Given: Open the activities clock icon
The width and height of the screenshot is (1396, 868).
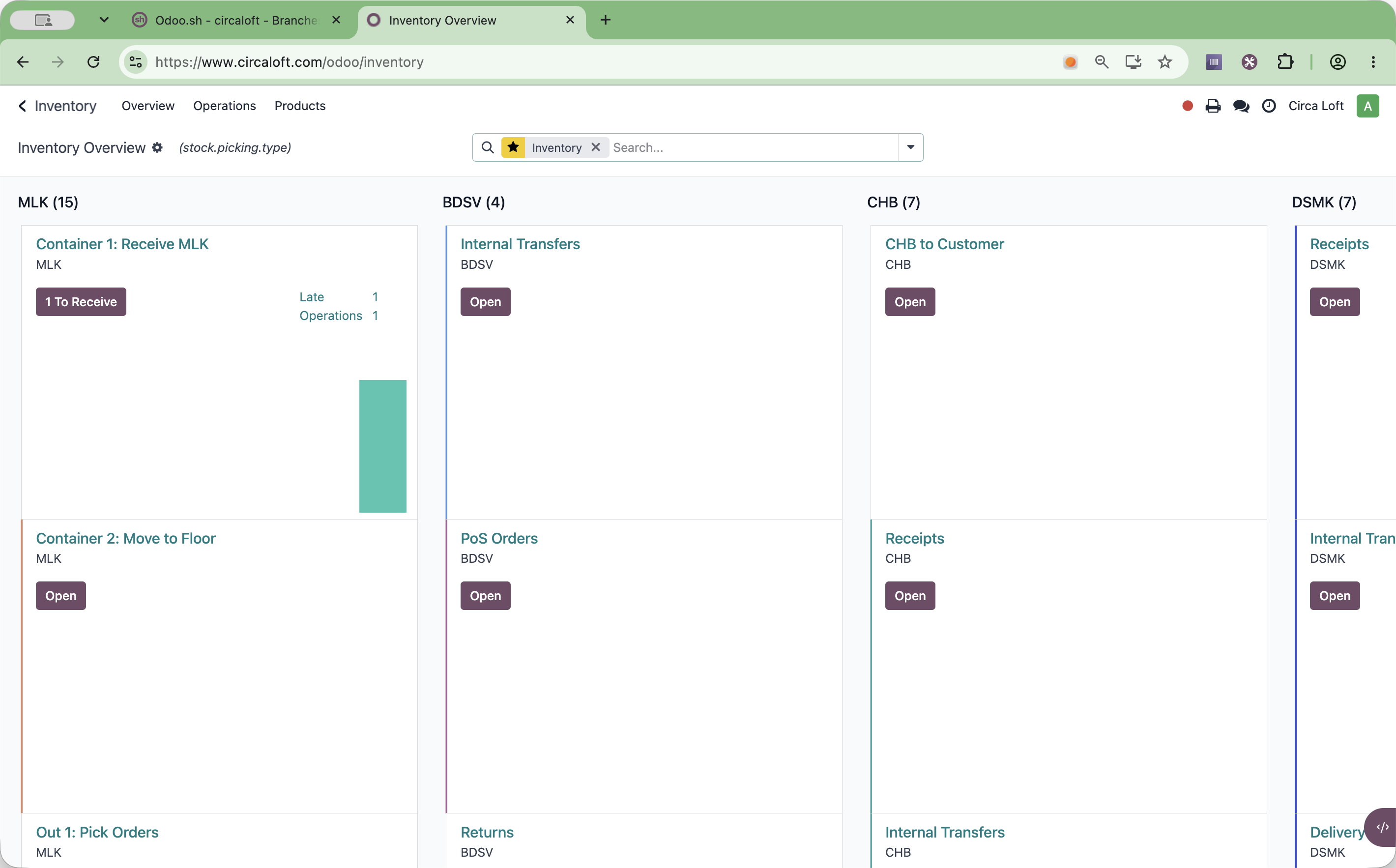Looking at the screenshot, I should pos(1269,106).
